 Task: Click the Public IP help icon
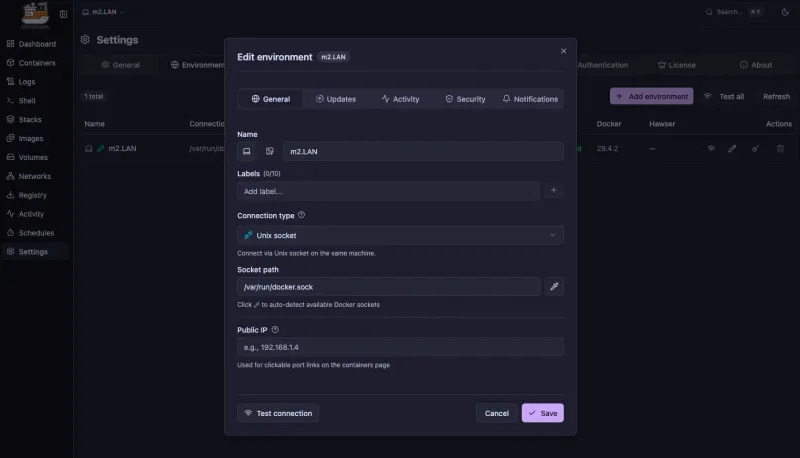coord(275,329)
